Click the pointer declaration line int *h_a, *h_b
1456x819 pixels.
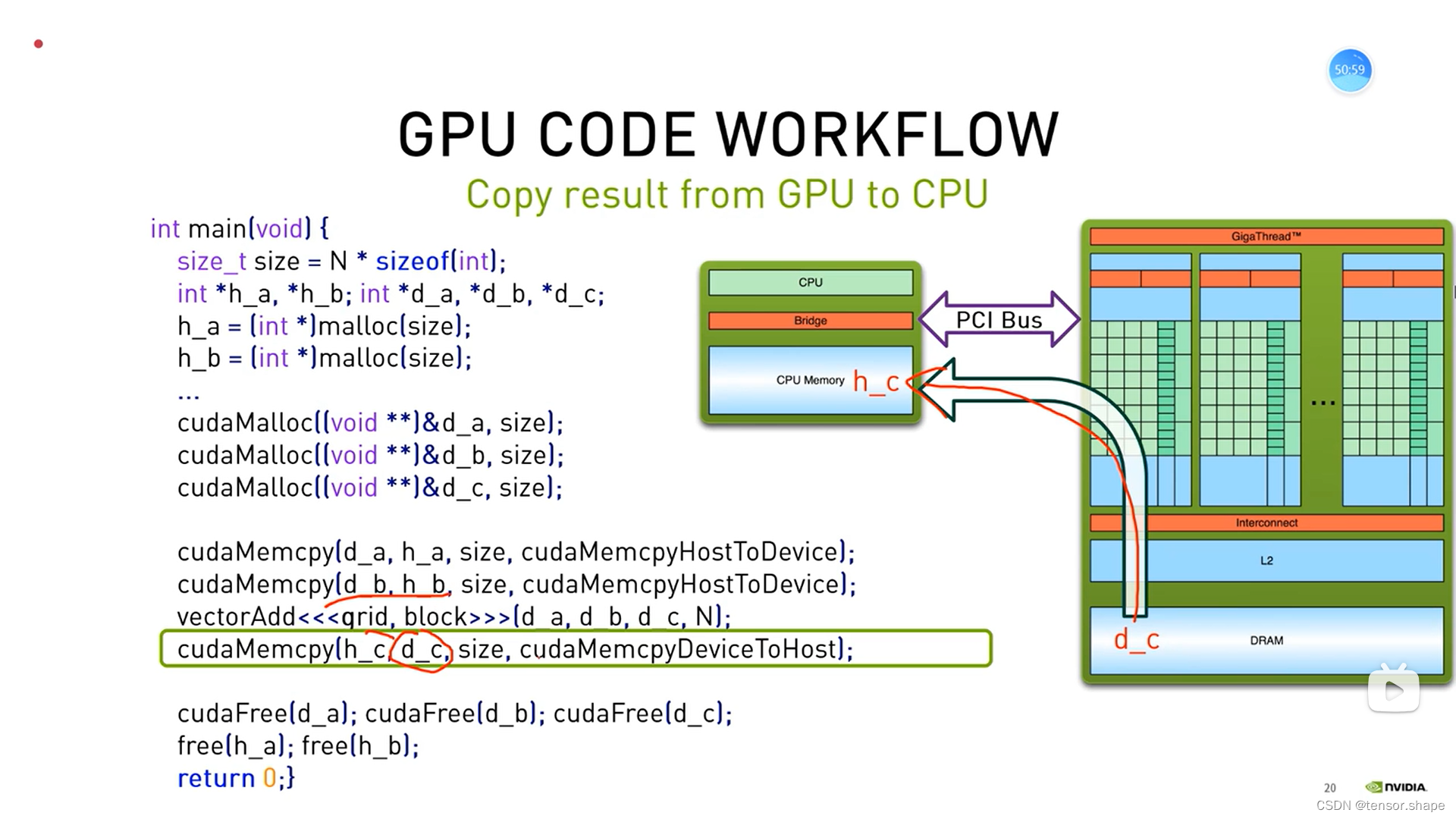391,293
